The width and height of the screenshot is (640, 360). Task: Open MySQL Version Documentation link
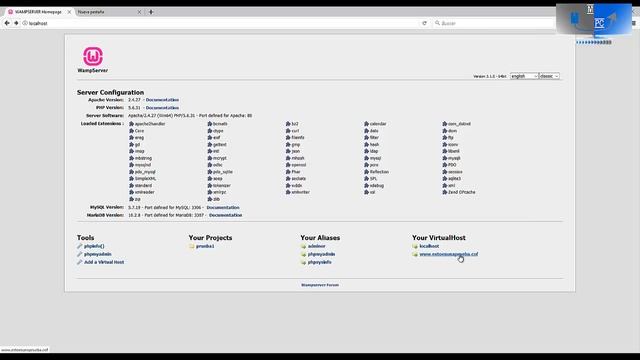point(223,207)
